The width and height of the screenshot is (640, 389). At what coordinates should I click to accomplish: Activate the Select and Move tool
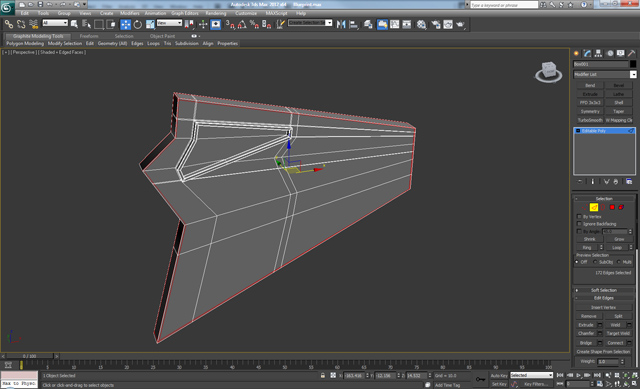(125, 24)
